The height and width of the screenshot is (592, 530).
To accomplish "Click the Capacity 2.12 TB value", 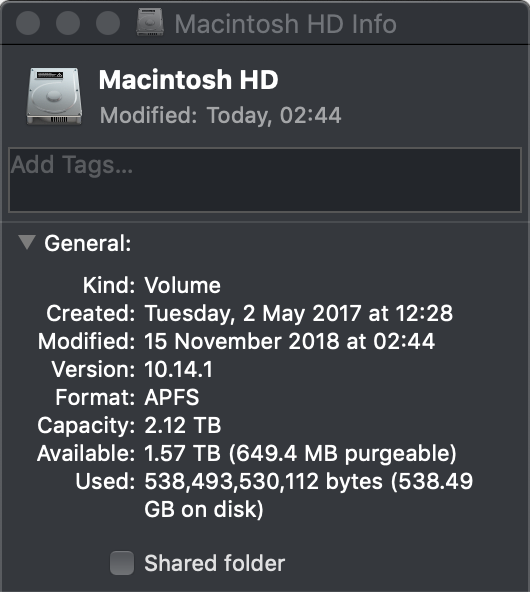I will 183,425.
